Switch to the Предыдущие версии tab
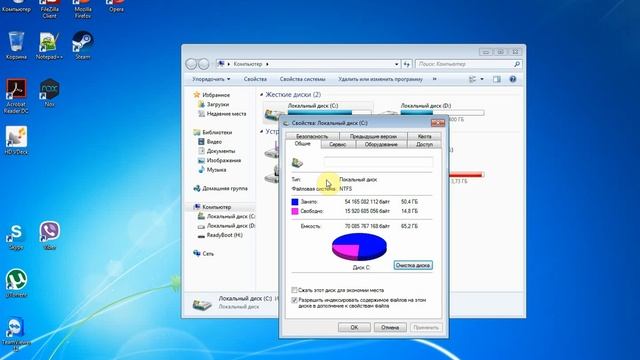640x360 pixels. click(x=373, y=136)
